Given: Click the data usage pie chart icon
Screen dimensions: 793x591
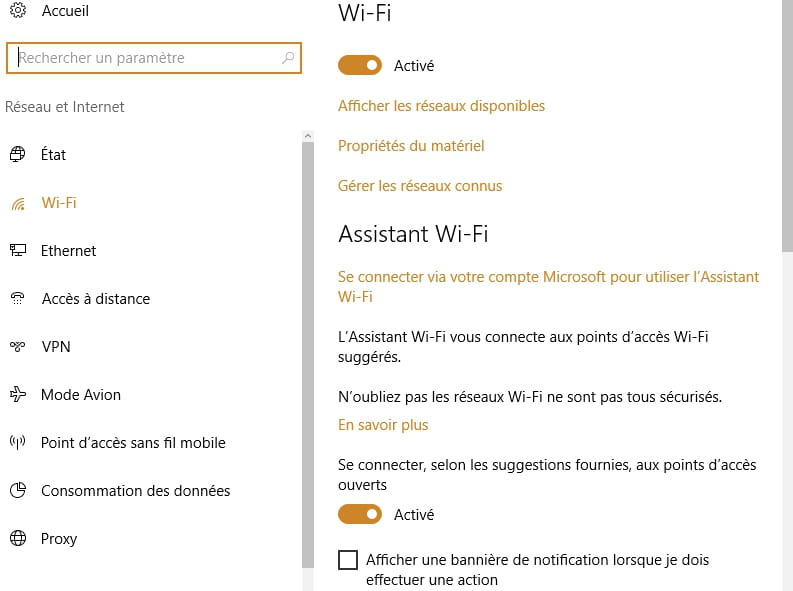Looking at the screenshot, I should pos(18,490).
